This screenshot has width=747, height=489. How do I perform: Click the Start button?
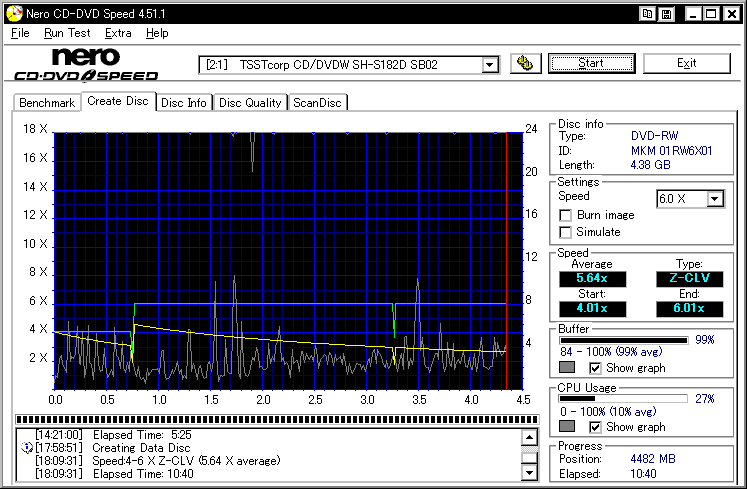tap(591, 63)
